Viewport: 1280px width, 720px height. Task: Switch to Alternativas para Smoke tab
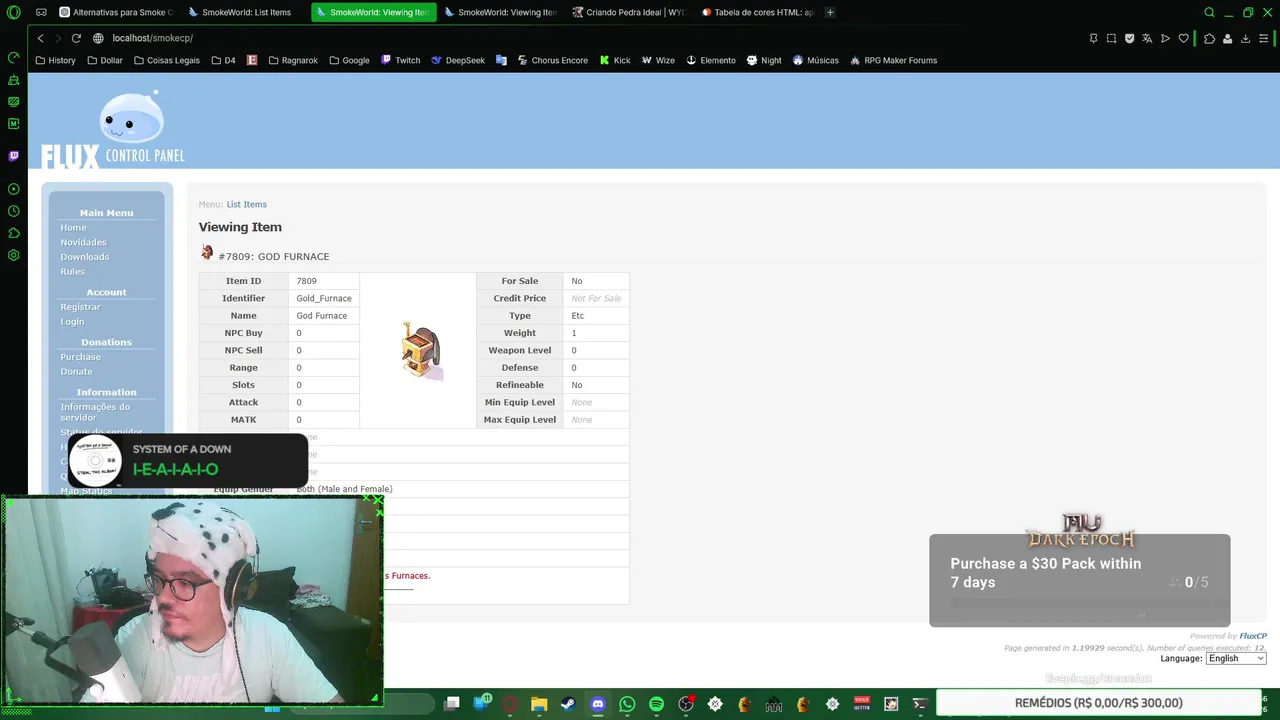116,12
